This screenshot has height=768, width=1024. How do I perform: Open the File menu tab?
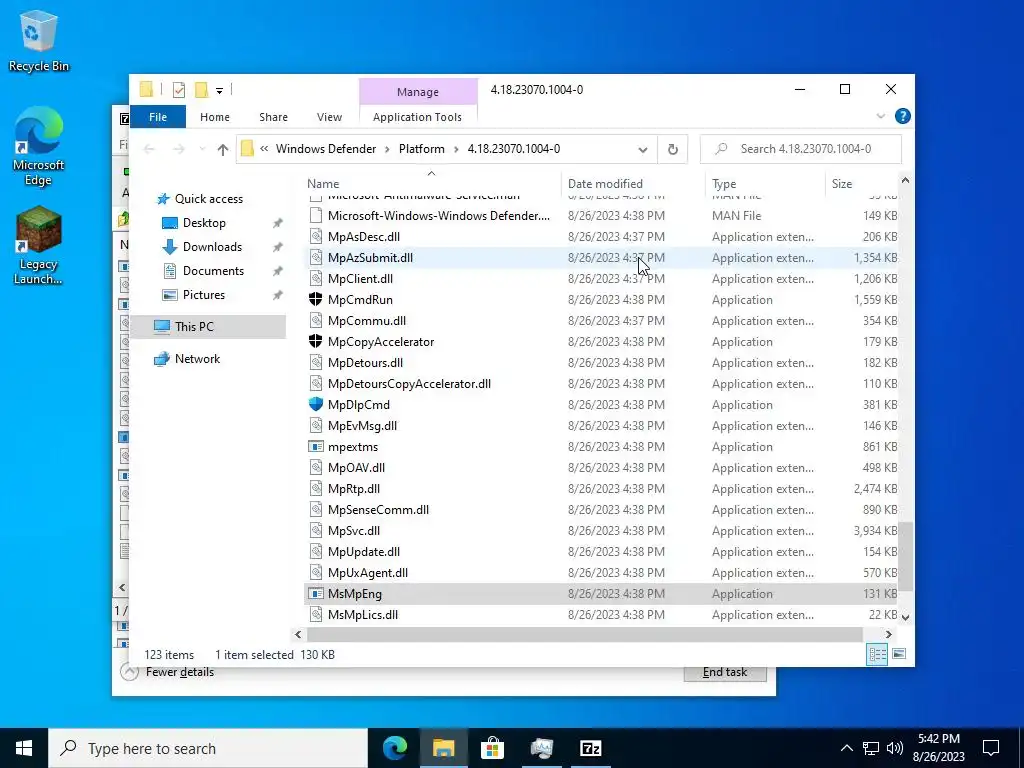(x=158, y=117)
